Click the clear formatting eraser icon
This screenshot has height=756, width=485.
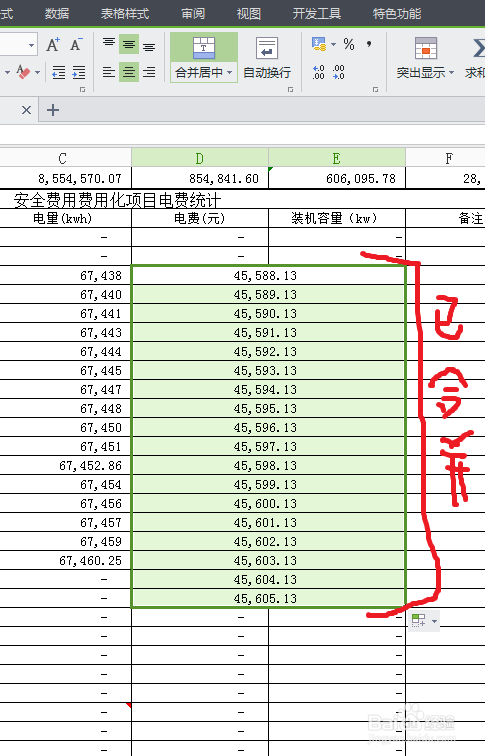click(x=23, y=72)
